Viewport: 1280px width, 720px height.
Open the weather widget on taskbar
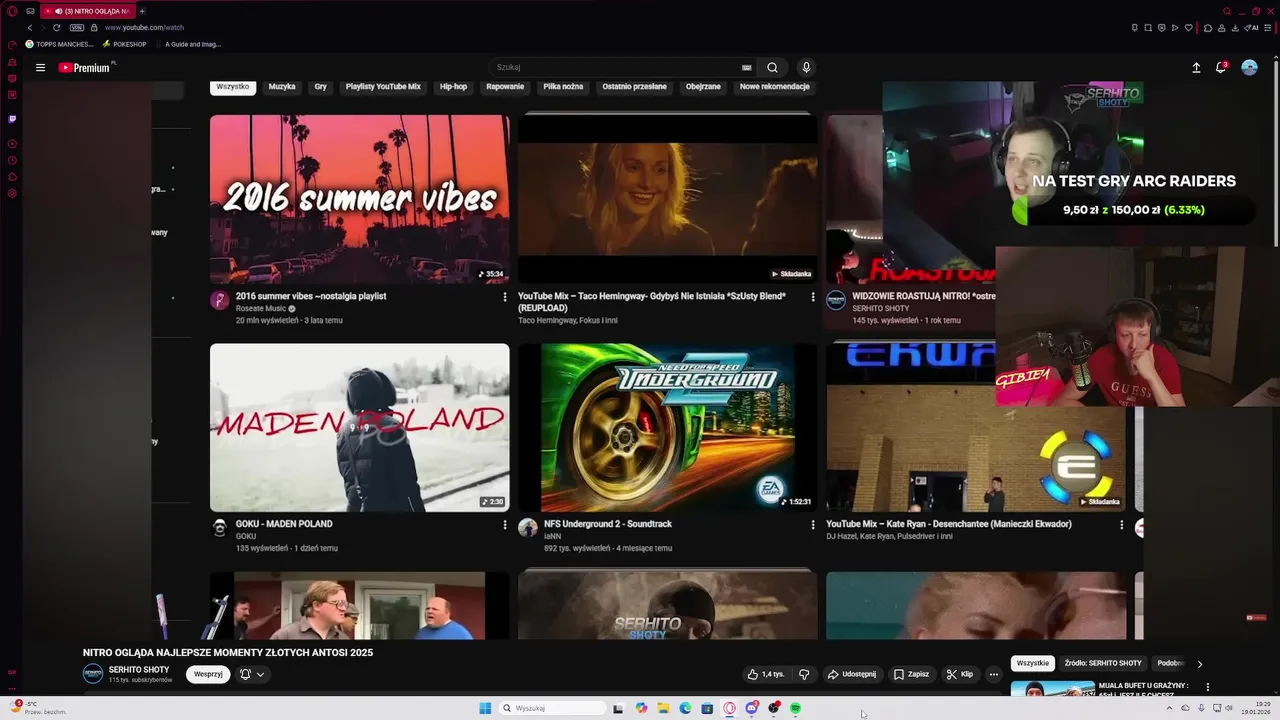(x=38, y=708)
